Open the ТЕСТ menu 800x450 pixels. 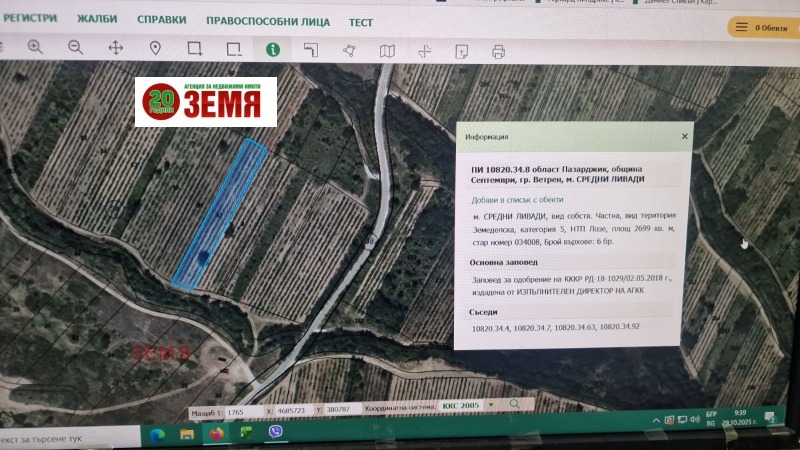(x=361, y=22)
